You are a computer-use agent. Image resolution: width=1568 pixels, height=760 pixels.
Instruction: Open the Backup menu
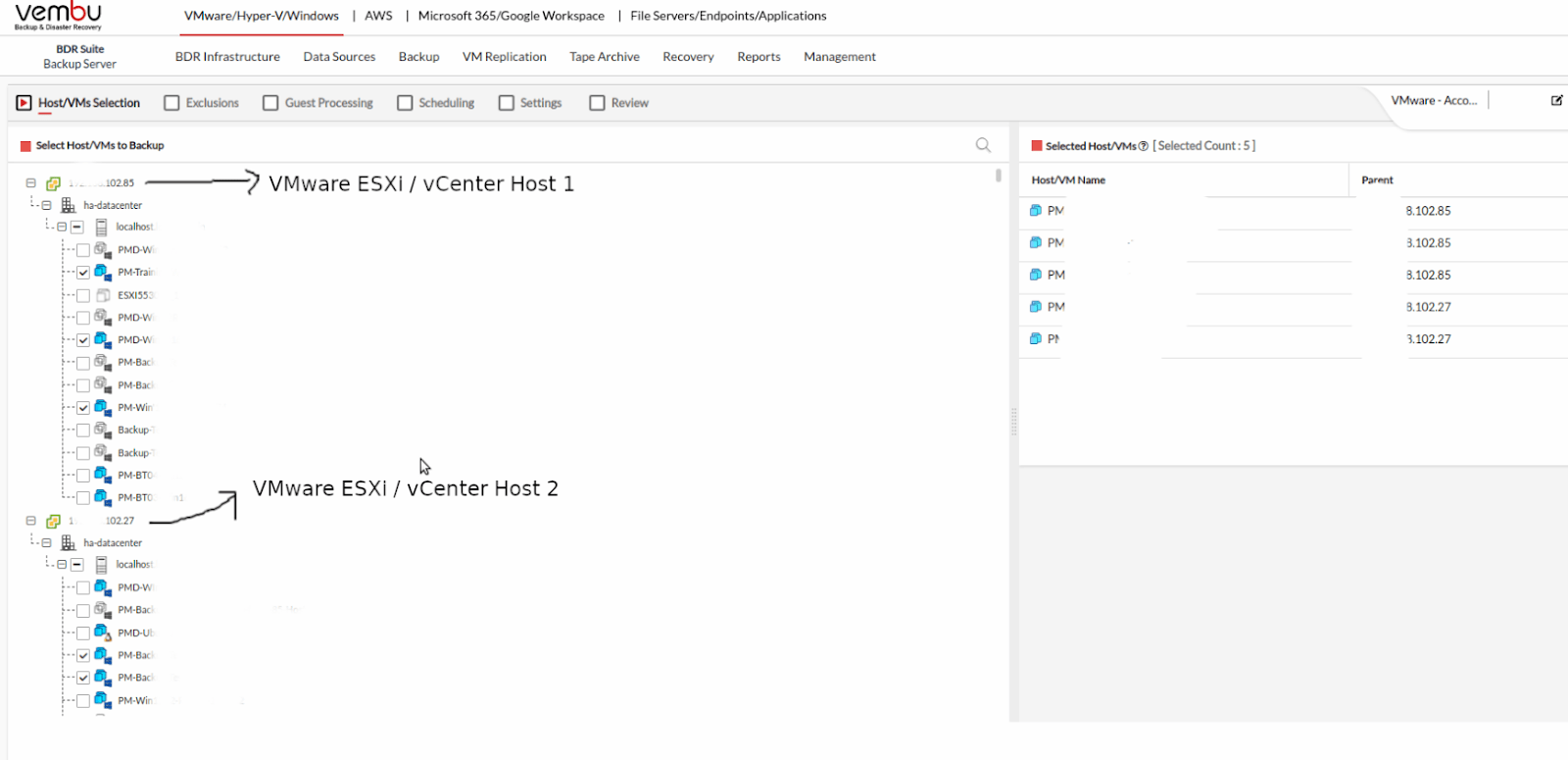point(418,57)
